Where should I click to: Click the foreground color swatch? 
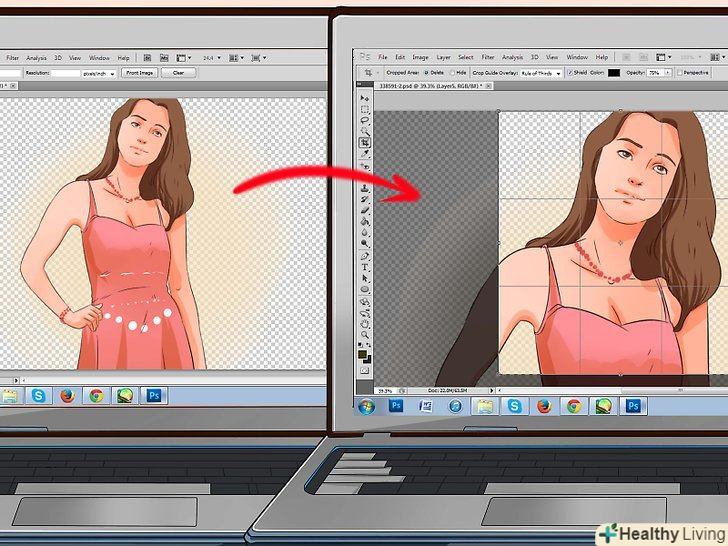tap(363, 354)
